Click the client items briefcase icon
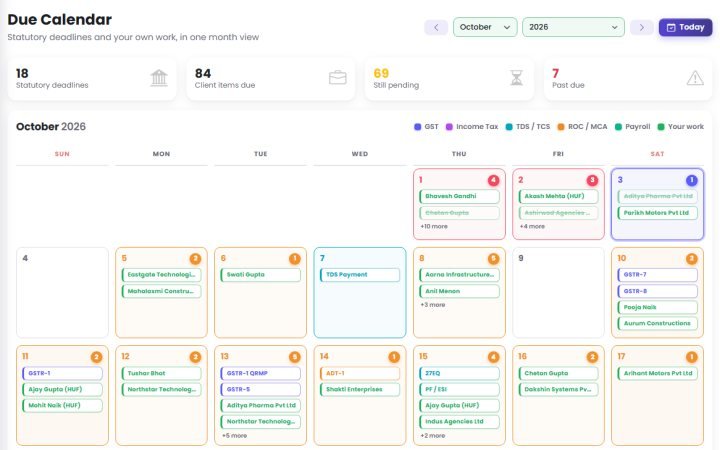The image size is (720, 450). click(x=338, y=78)
